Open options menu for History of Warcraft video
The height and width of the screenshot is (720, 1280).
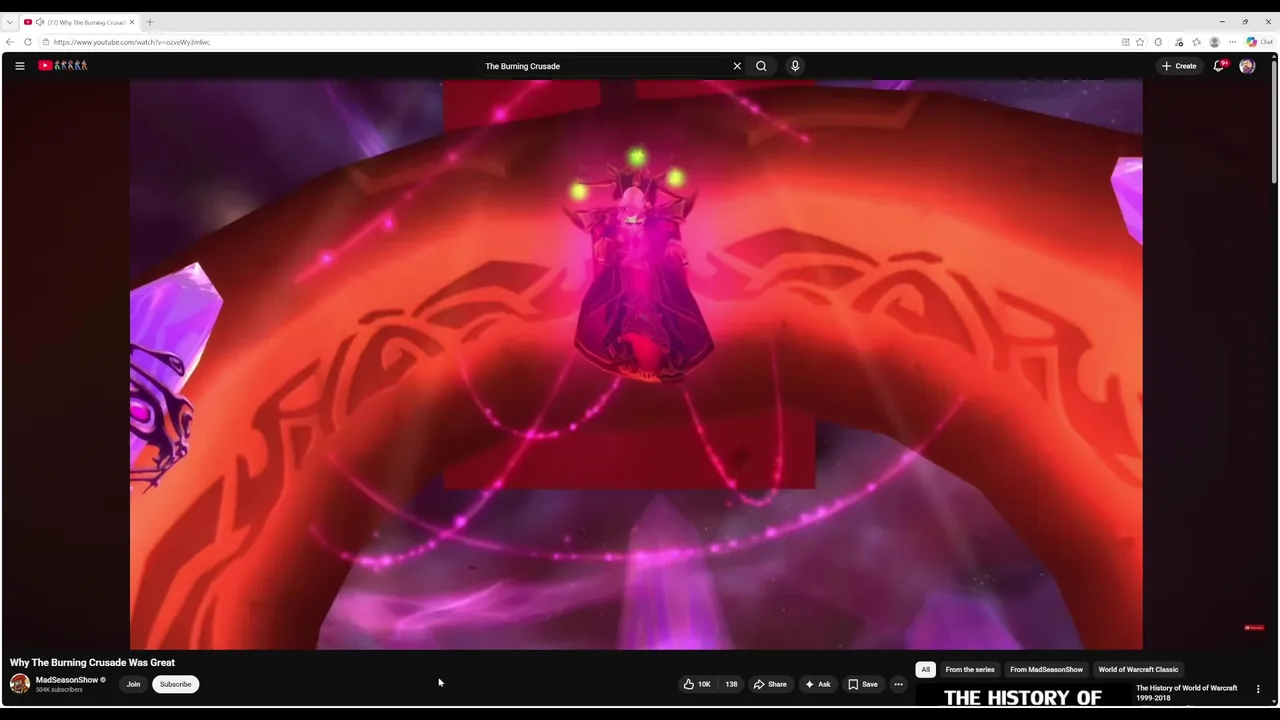coord(1258,689)
